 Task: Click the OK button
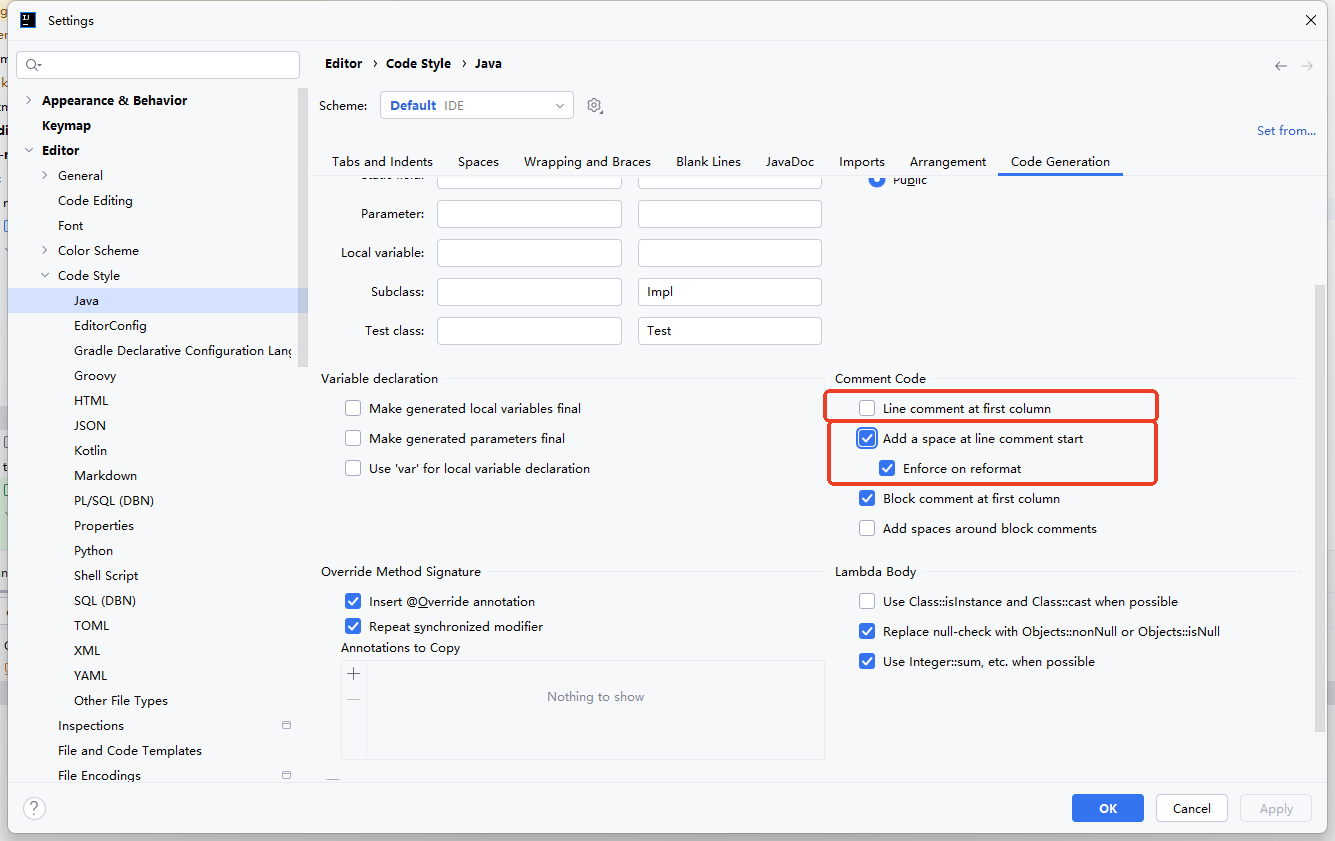(1108, 808)
